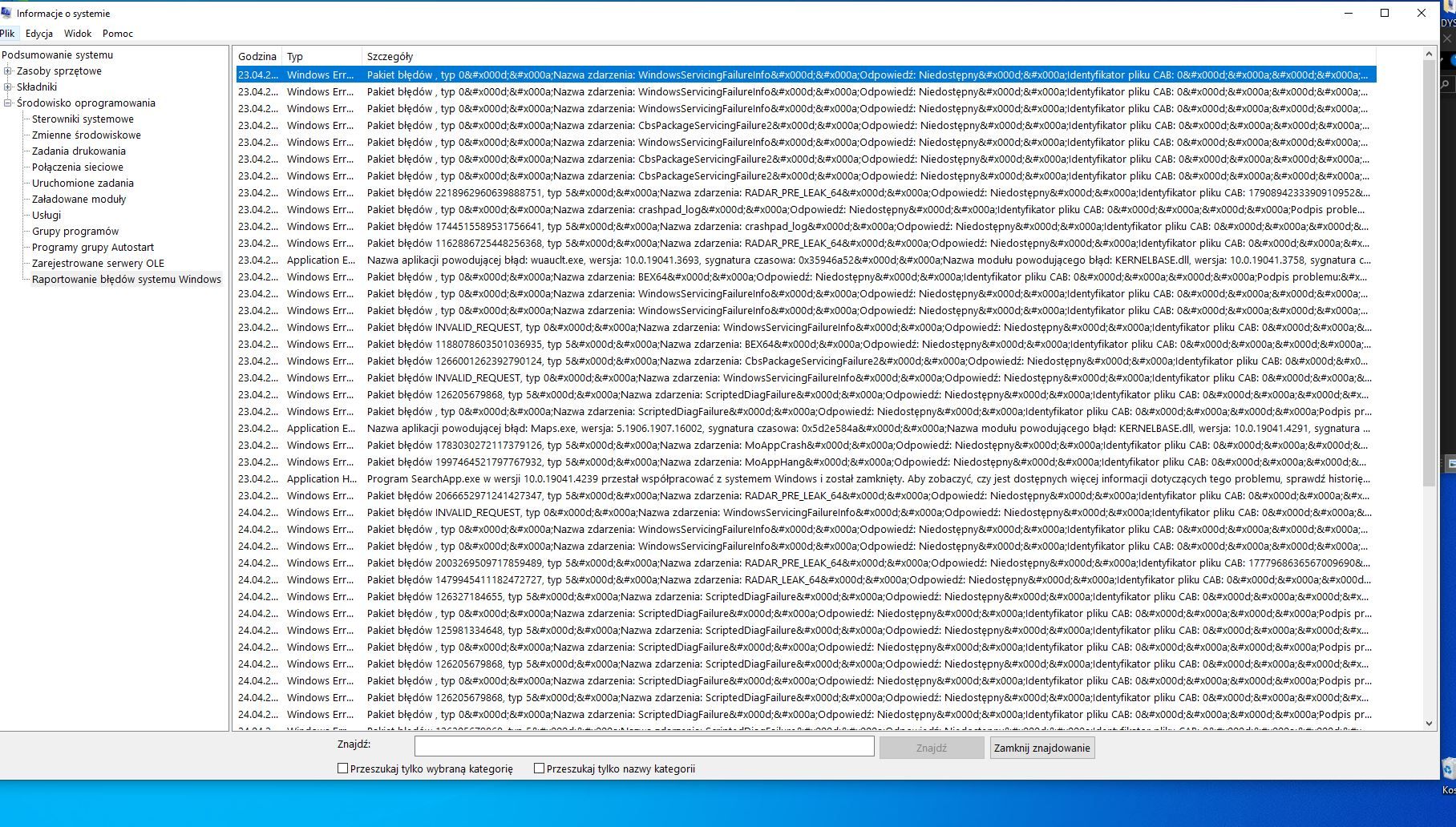Image resolution: width=1456 pixels, height=827 pixels.
Task: Select the MoAppHang error row
Action: pyautogui.click(x=806, y=462)
